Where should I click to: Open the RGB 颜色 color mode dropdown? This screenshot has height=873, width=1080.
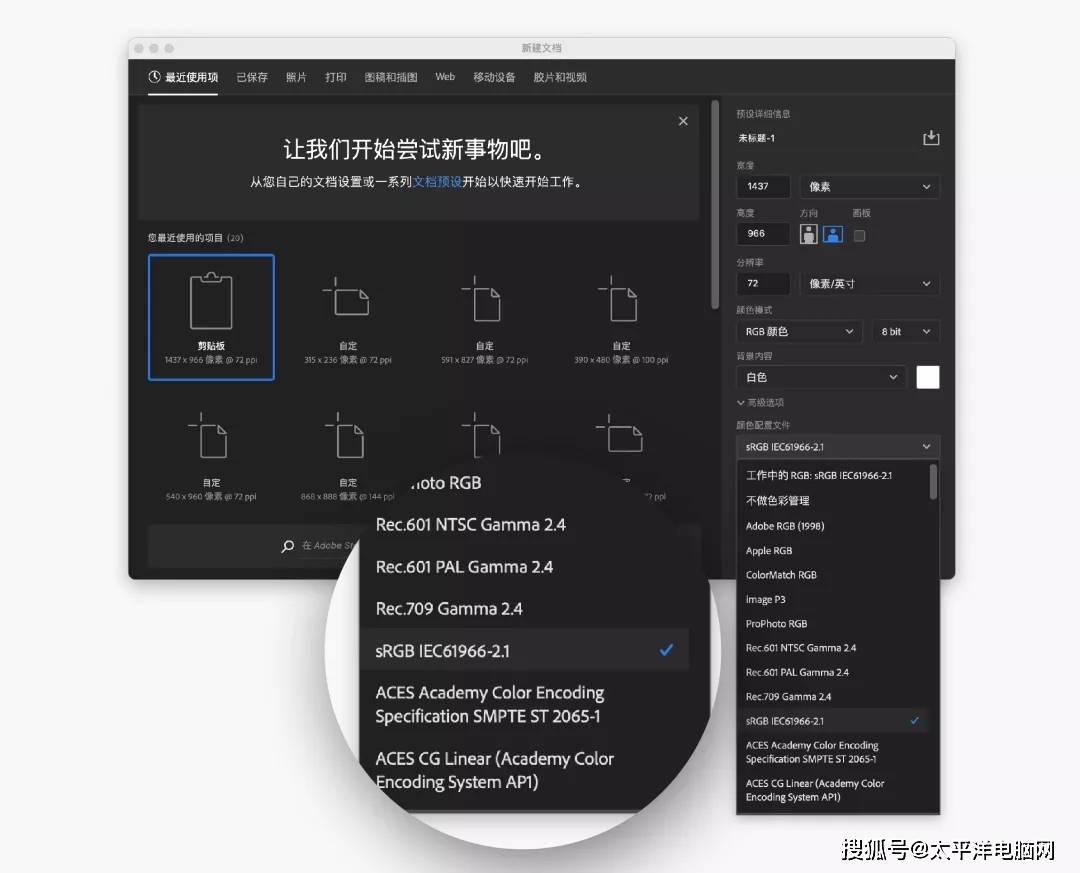[798, 331]
